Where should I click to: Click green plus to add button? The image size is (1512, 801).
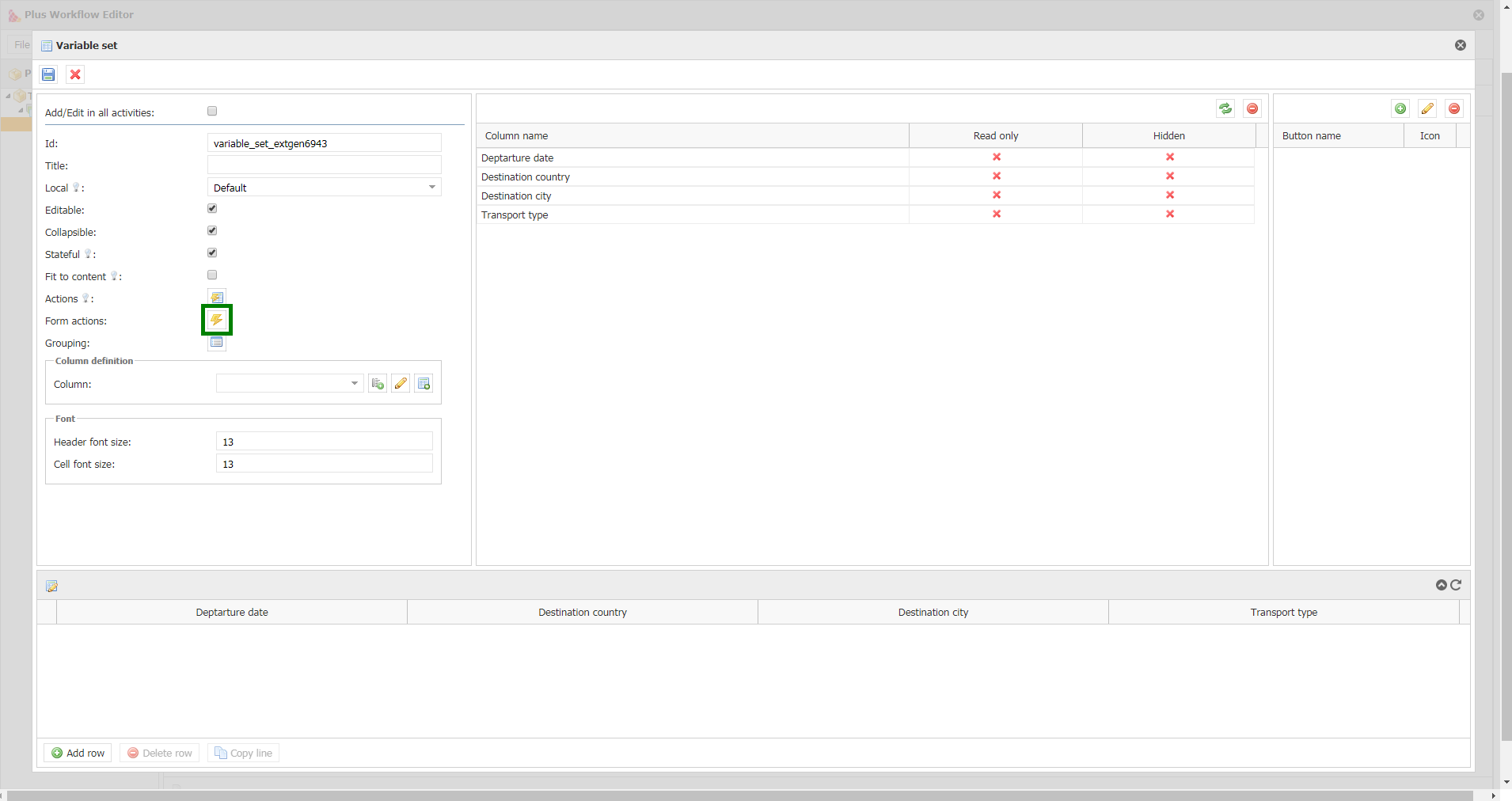click(x=1400, y=108)
